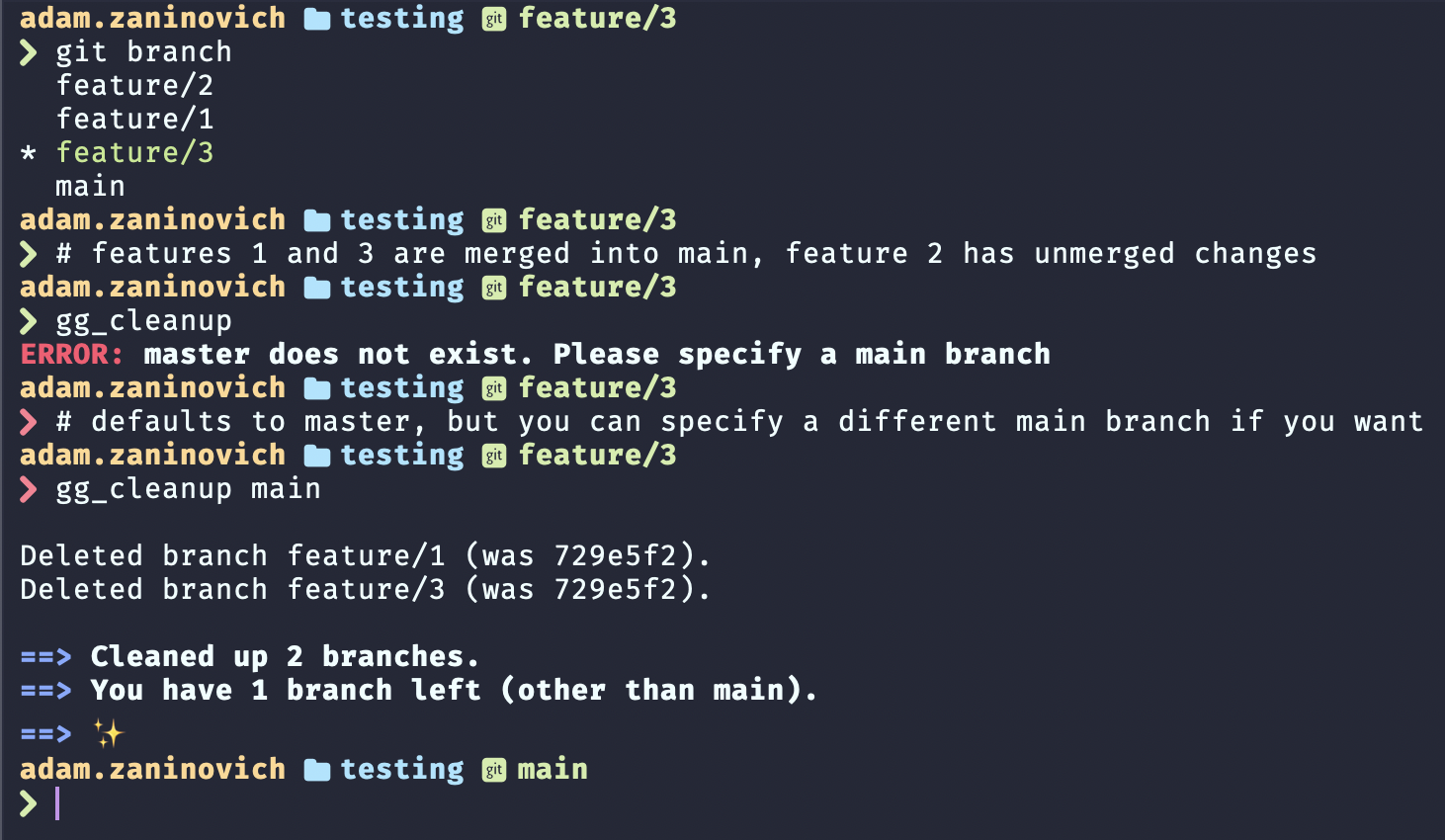Click the blue arrow before You have 1 branch left

coord(45,691)
